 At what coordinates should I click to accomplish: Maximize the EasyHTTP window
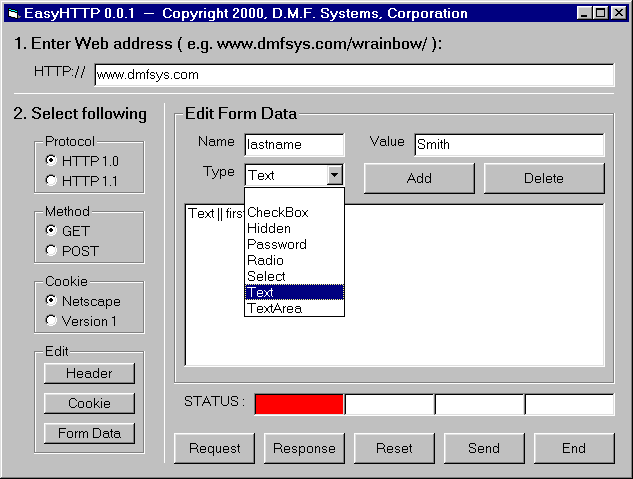pos(600,13)
